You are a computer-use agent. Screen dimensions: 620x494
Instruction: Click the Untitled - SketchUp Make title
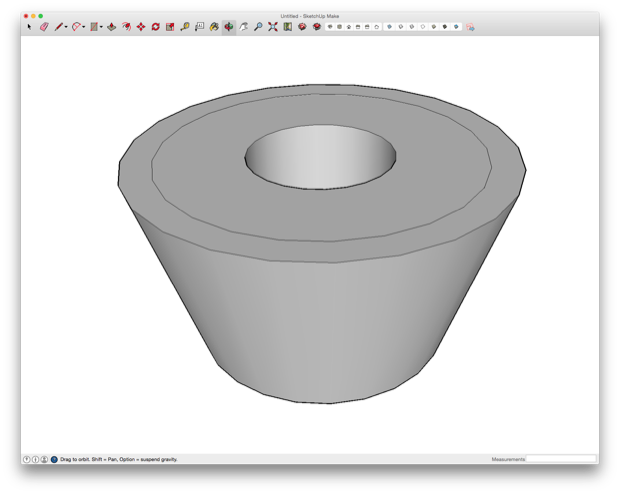coord(310,16)
